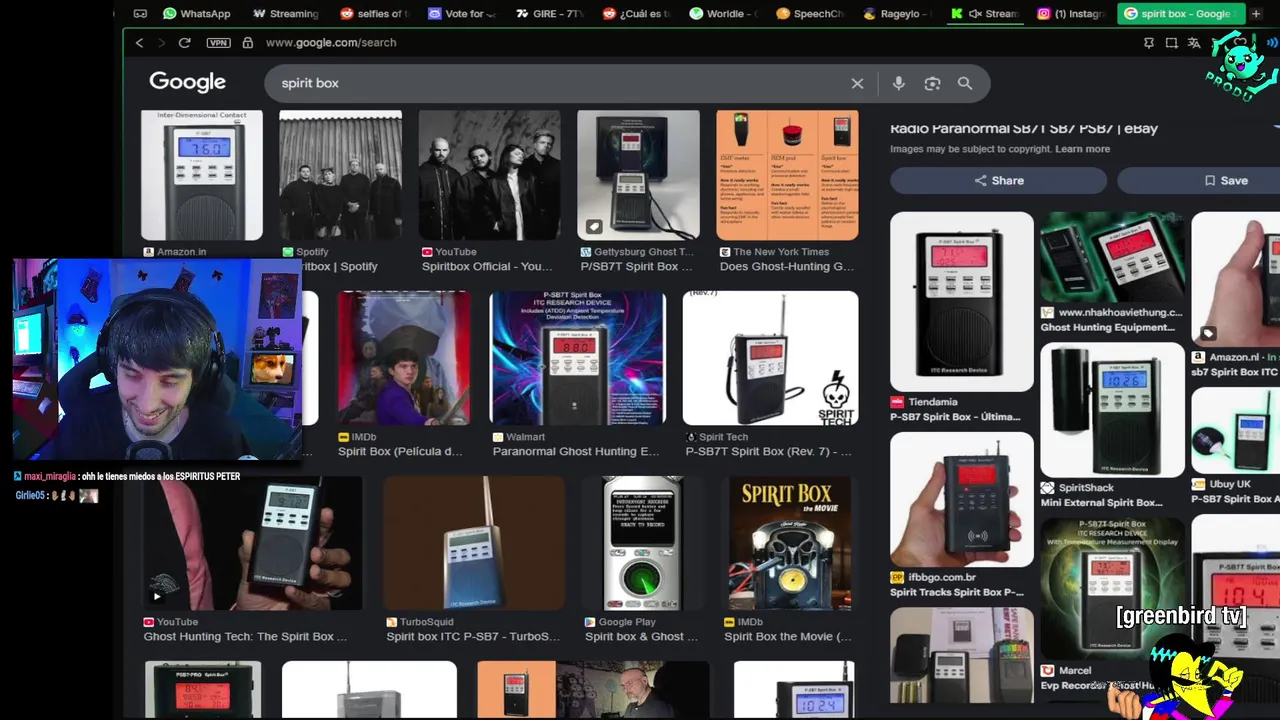
Task: Click the pin icon in address bar
Action: click(x=1149, y=43)
